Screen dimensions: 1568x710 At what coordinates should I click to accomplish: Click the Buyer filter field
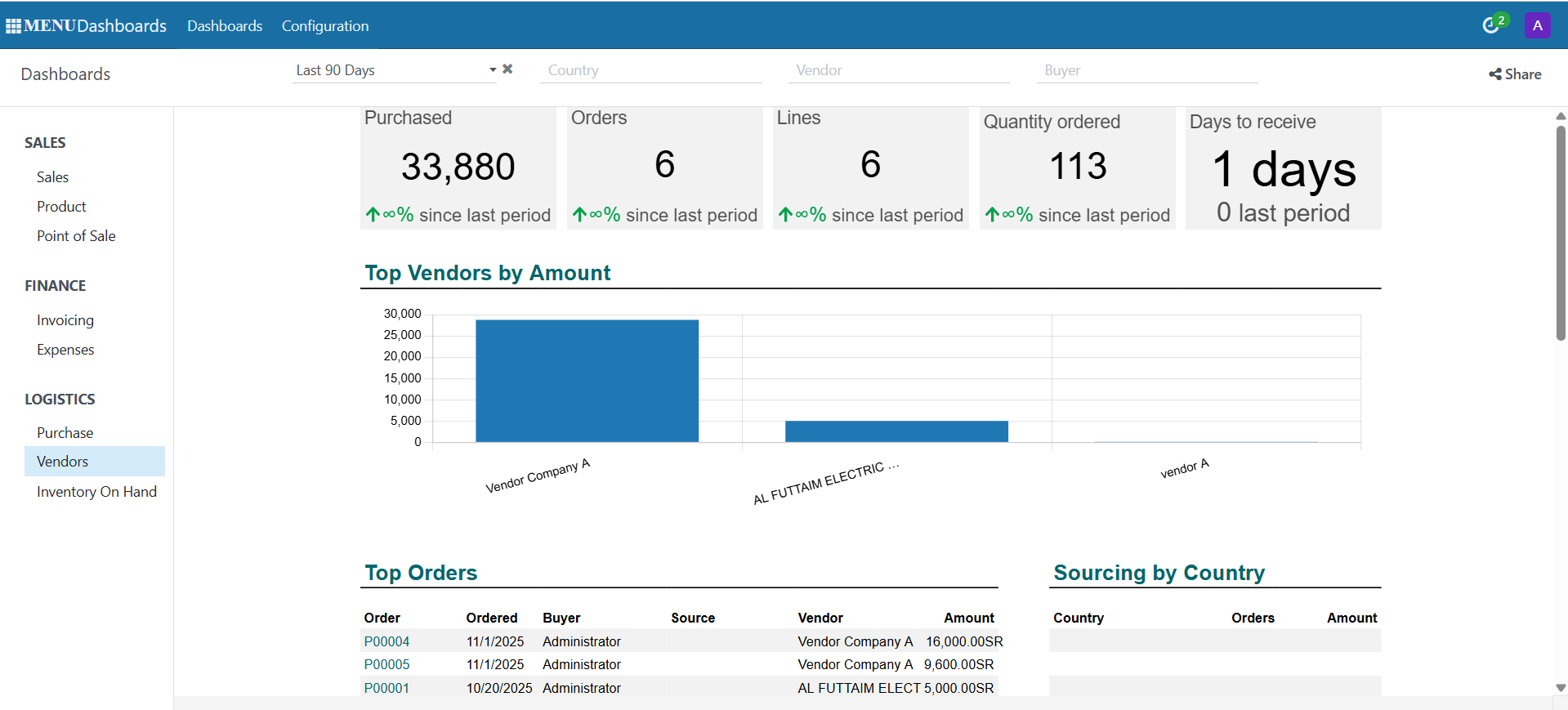coord(1146,70)
